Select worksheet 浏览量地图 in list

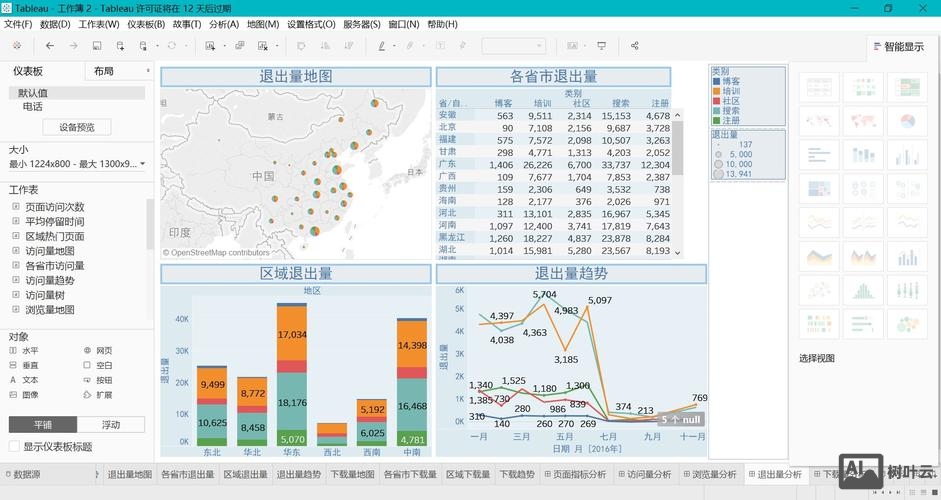pos(50,310)
